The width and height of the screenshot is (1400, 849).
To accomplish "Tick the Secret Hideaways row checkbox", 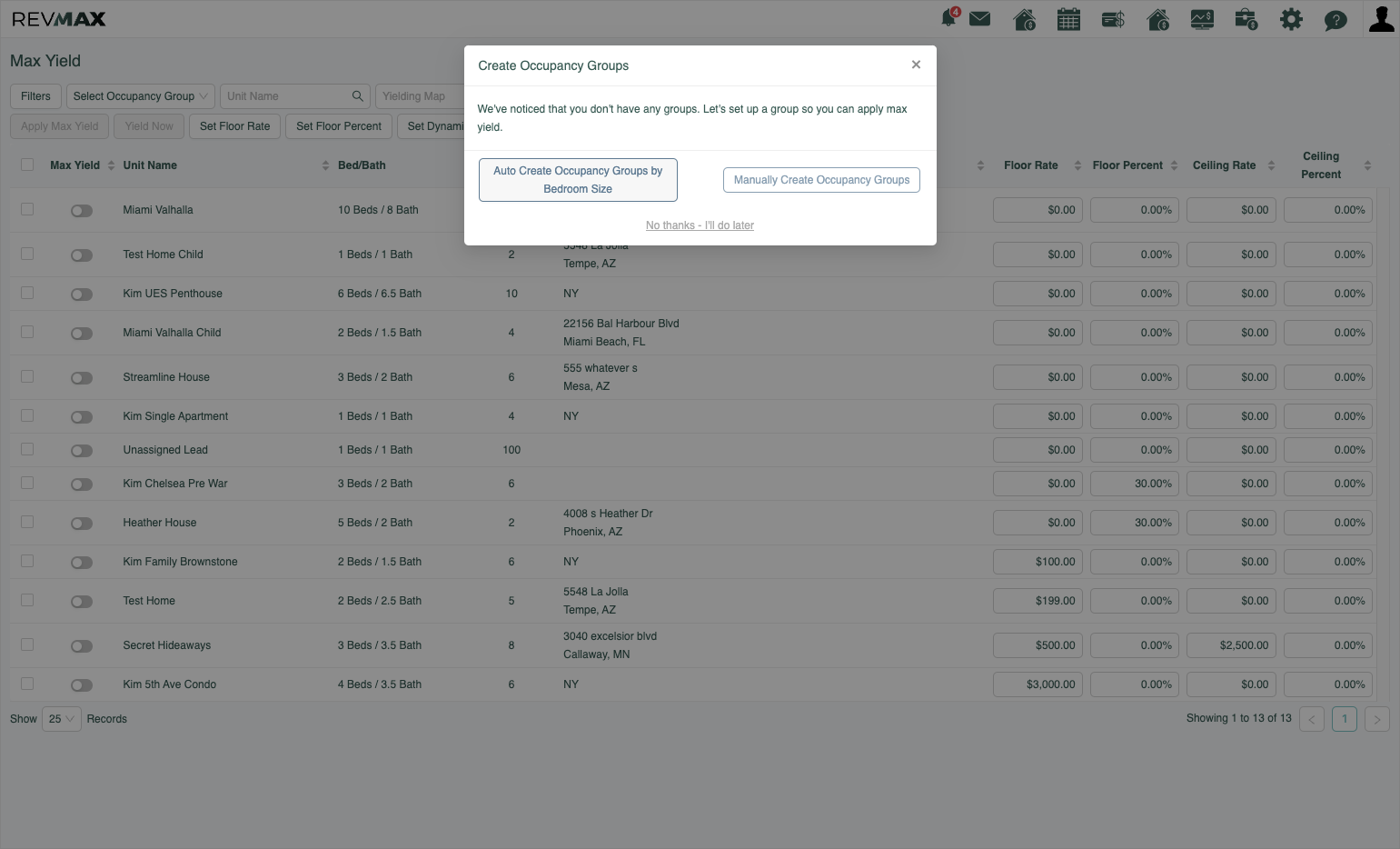I will coord(27,644).
